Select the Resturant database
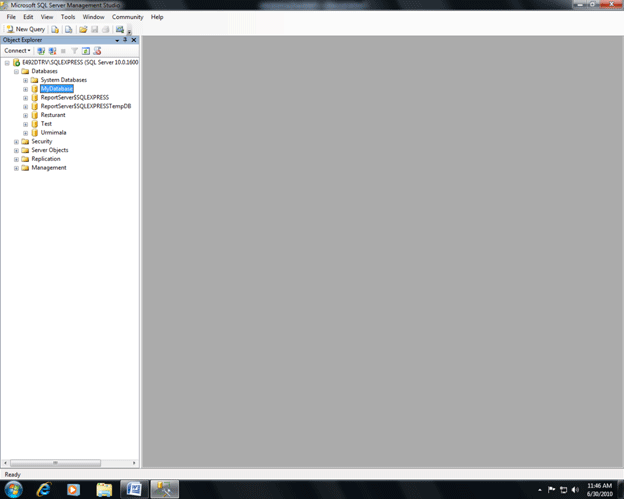Image resolution: width=624 pixels, height=499 pixels. (53, 115)
